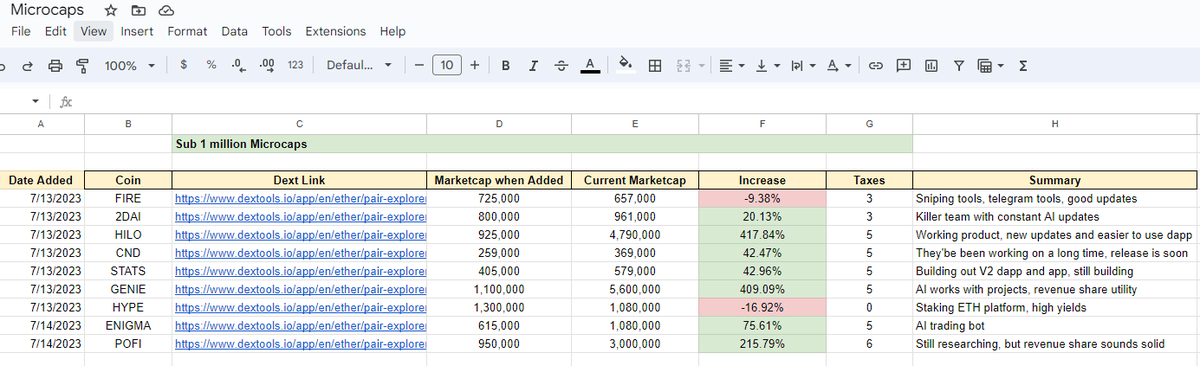Insert link with chain icon
Image resolution: width=1200 pixels, height=366 pixels.
[875, 65]
